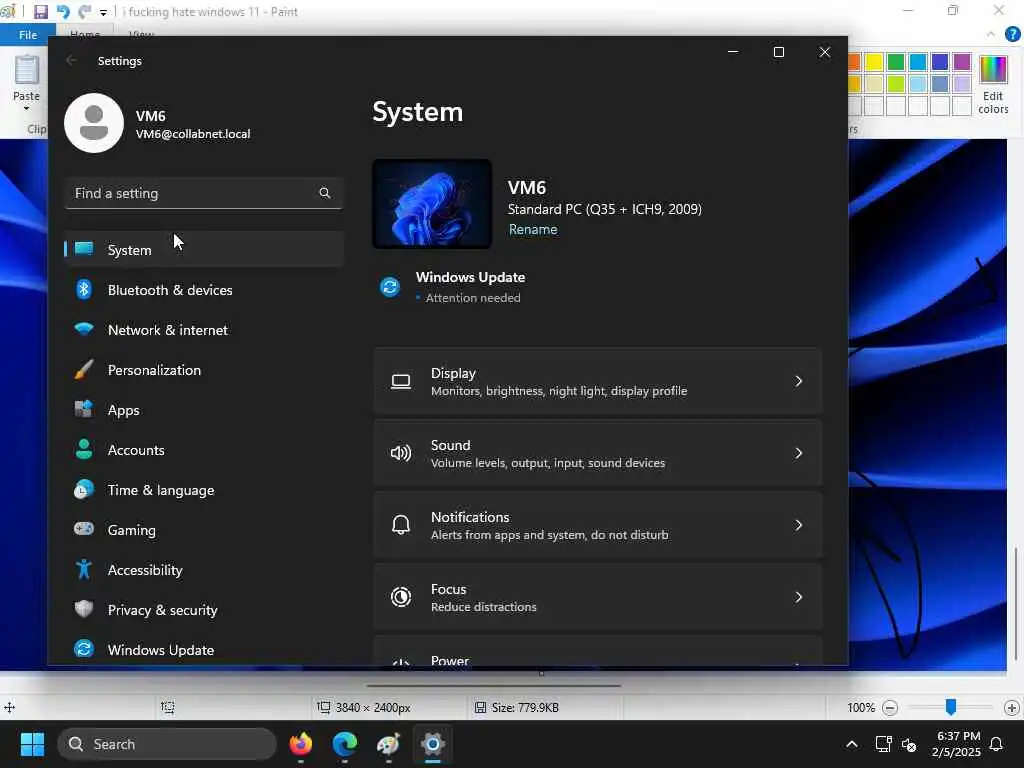Select the Bluetooth & devices icon
Image resolution: width=1024 pixels, height=768 pixels.
click(84, 289)
